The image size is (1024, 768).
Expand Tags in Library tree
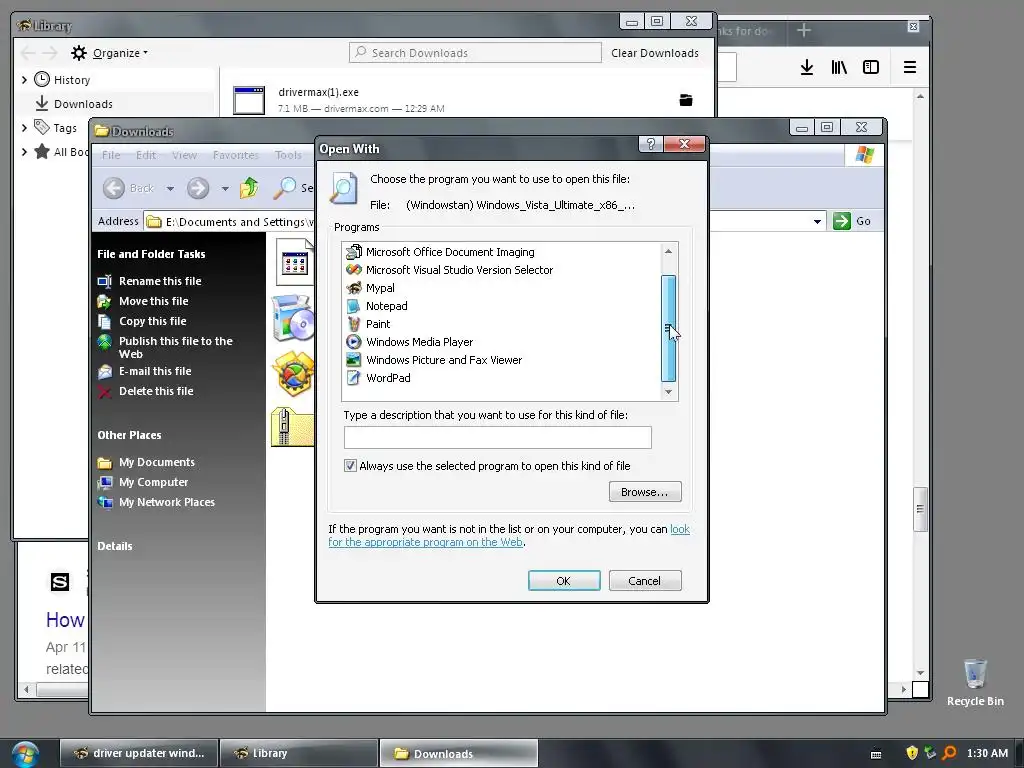24,128
